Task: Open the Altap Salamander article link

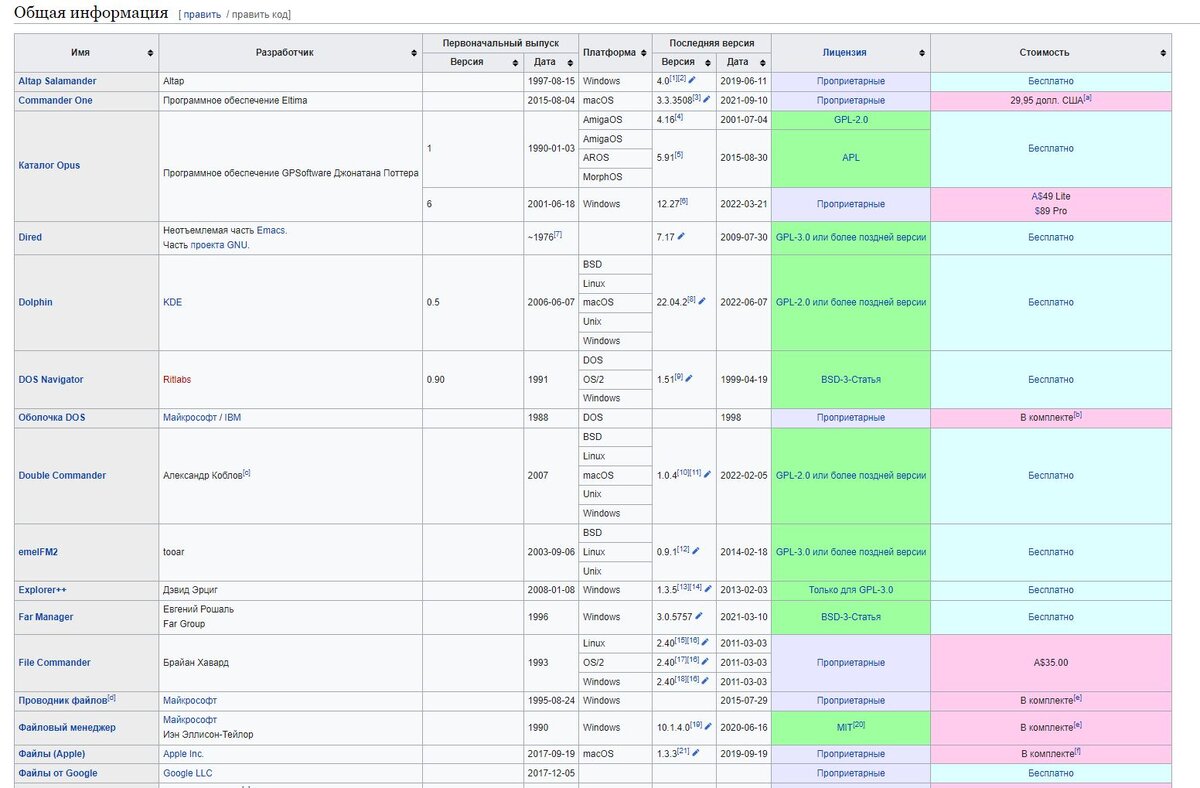Action: [x=57, y=80]
